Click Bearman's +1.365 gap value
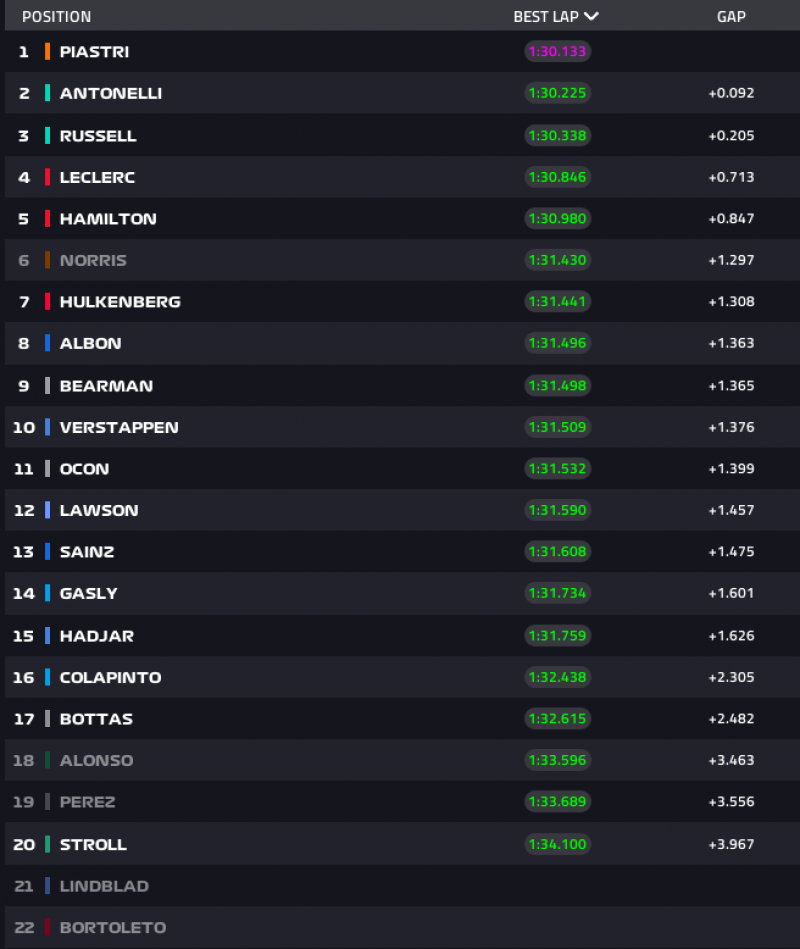 tap(731, 386)
